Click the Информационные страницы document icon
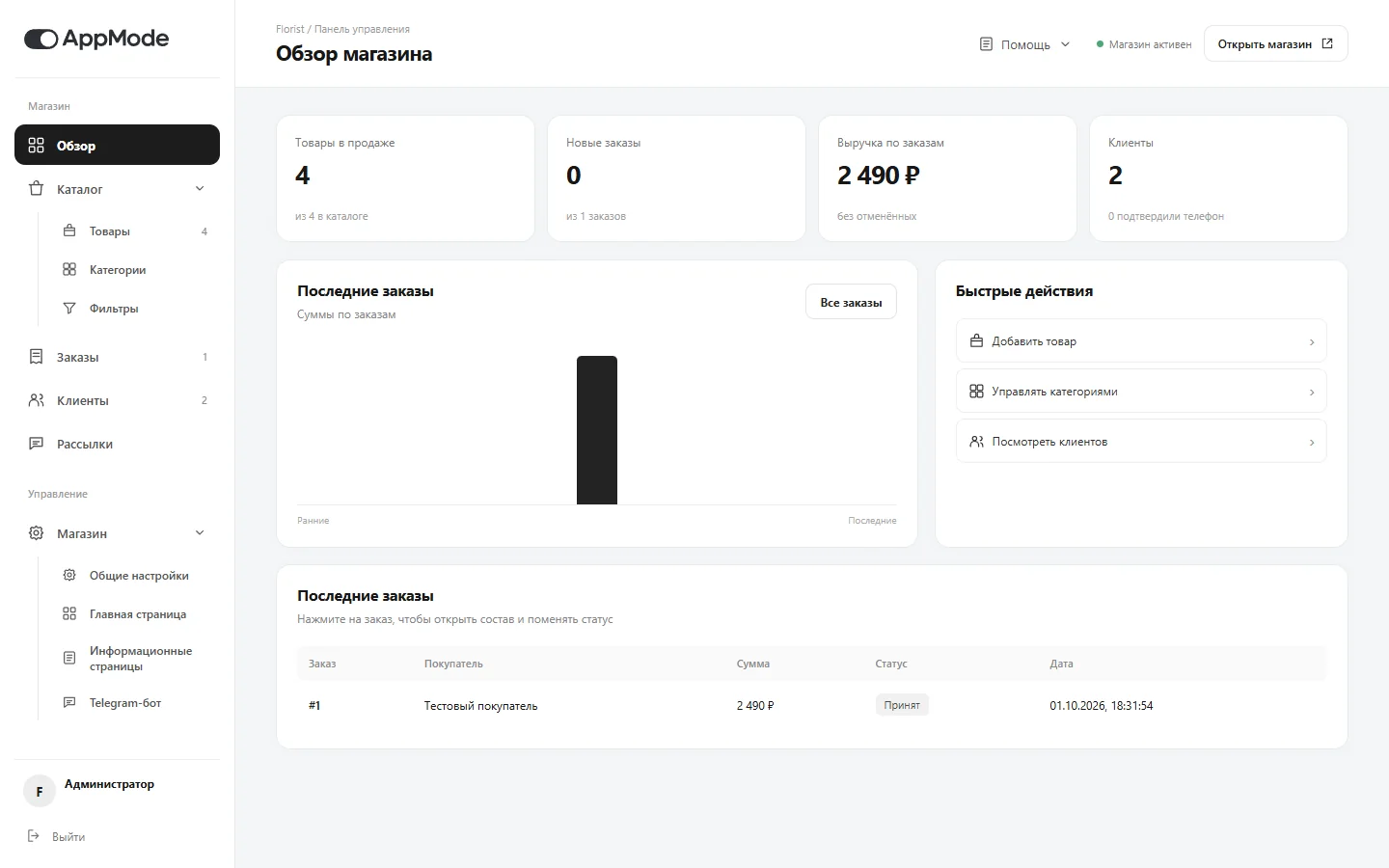The width and height of the screenshot is (1389, 868). pos(69,658)
